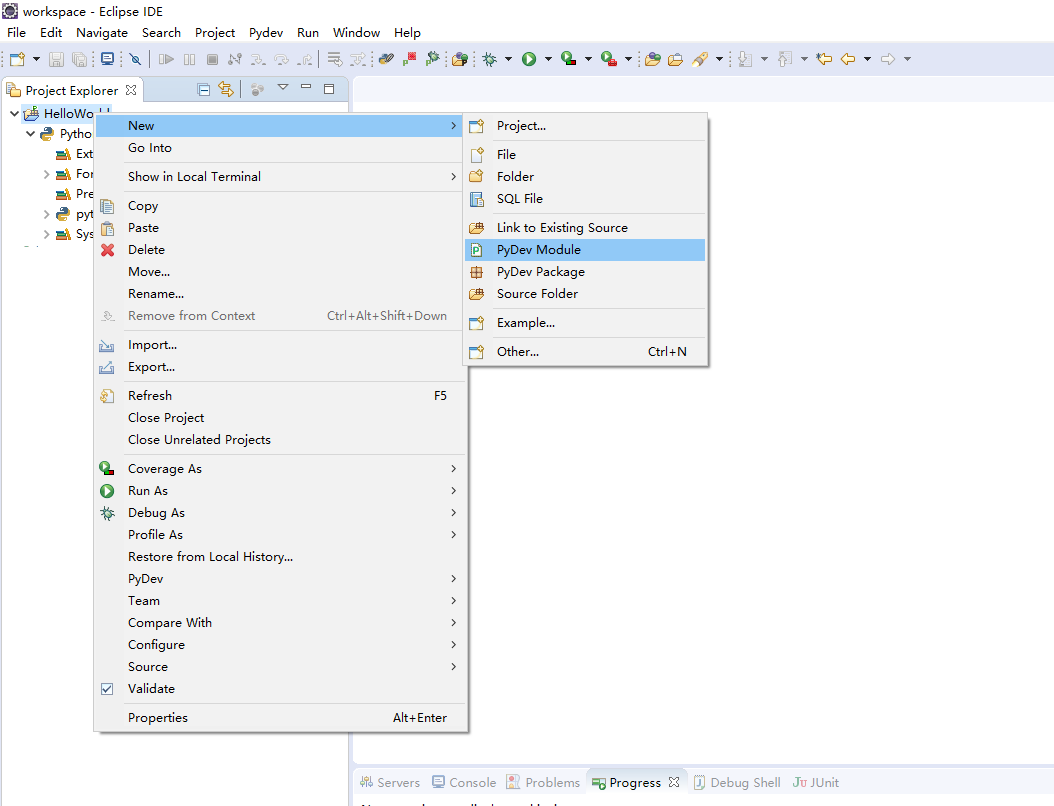Close the Progress view tab

pos(674,782)
